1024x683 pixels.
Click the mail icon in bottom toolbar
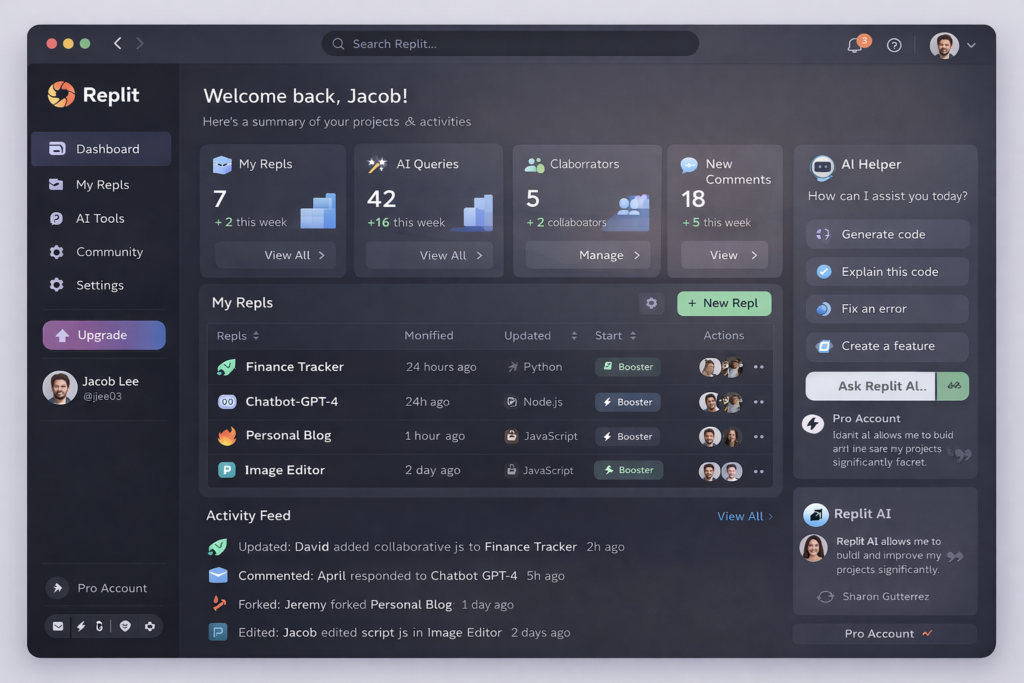coord(58,626)
